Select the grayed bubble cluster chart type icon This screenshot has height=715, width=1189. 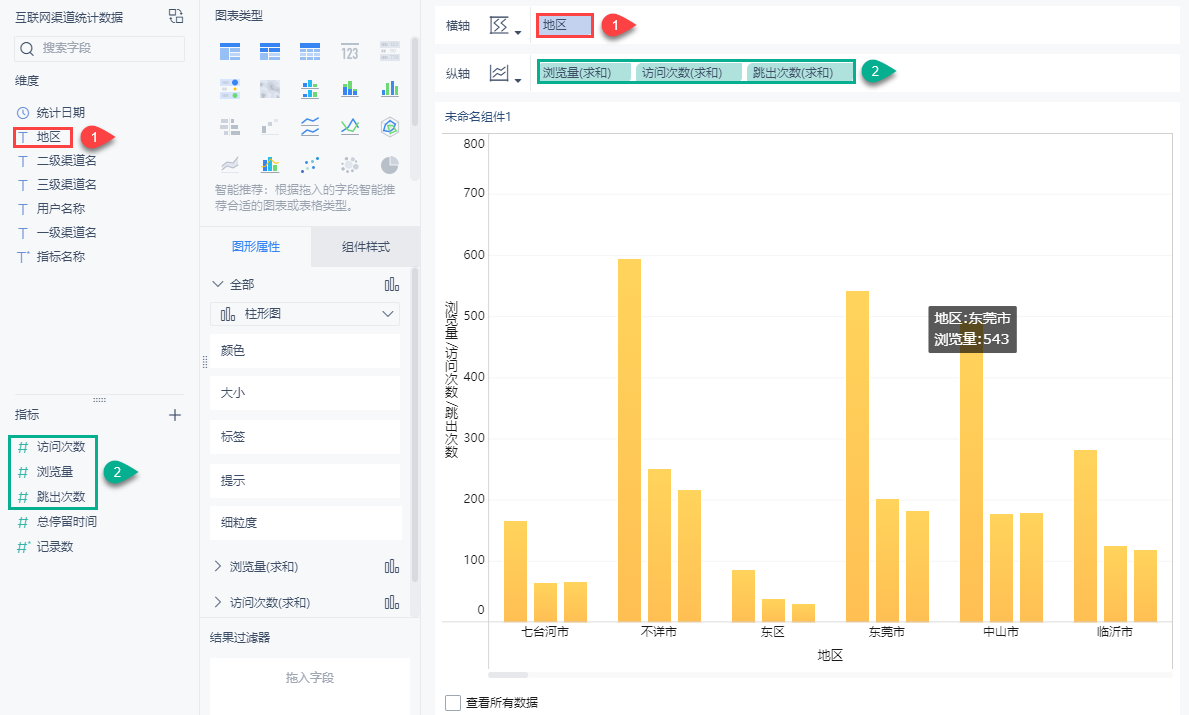(350, 165)
